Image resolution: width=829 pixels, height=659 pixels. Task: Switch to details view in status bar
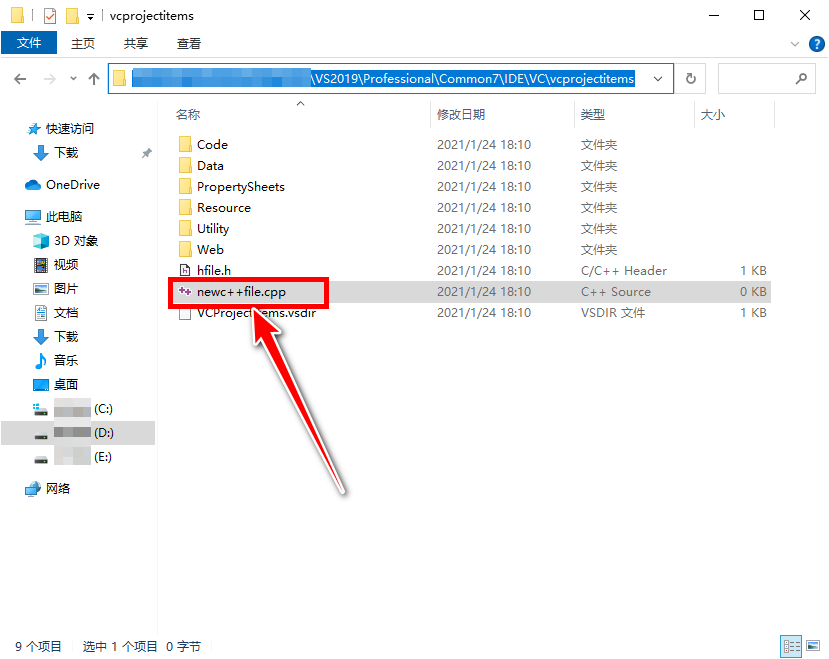pyautogui.click(x=790, y=647)
